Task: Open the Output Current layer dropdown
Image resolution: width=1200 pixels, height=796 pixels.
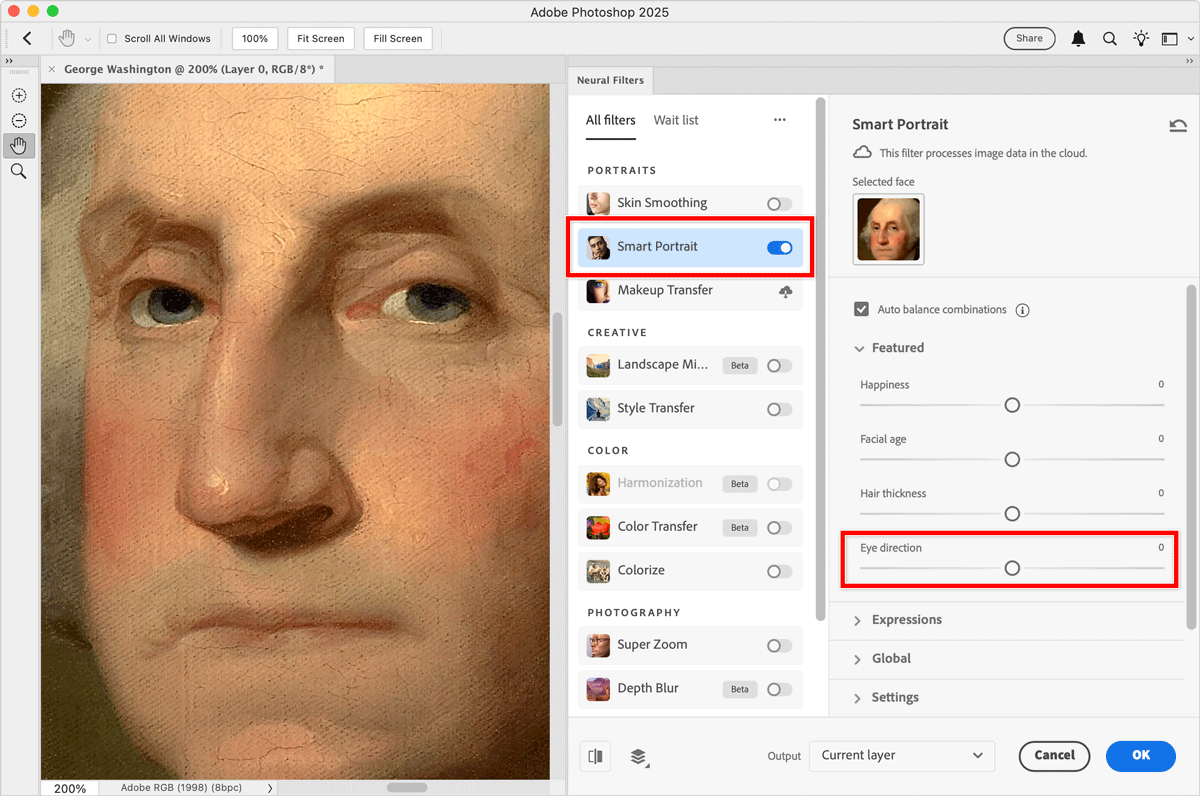Action: tap(902, 756)
